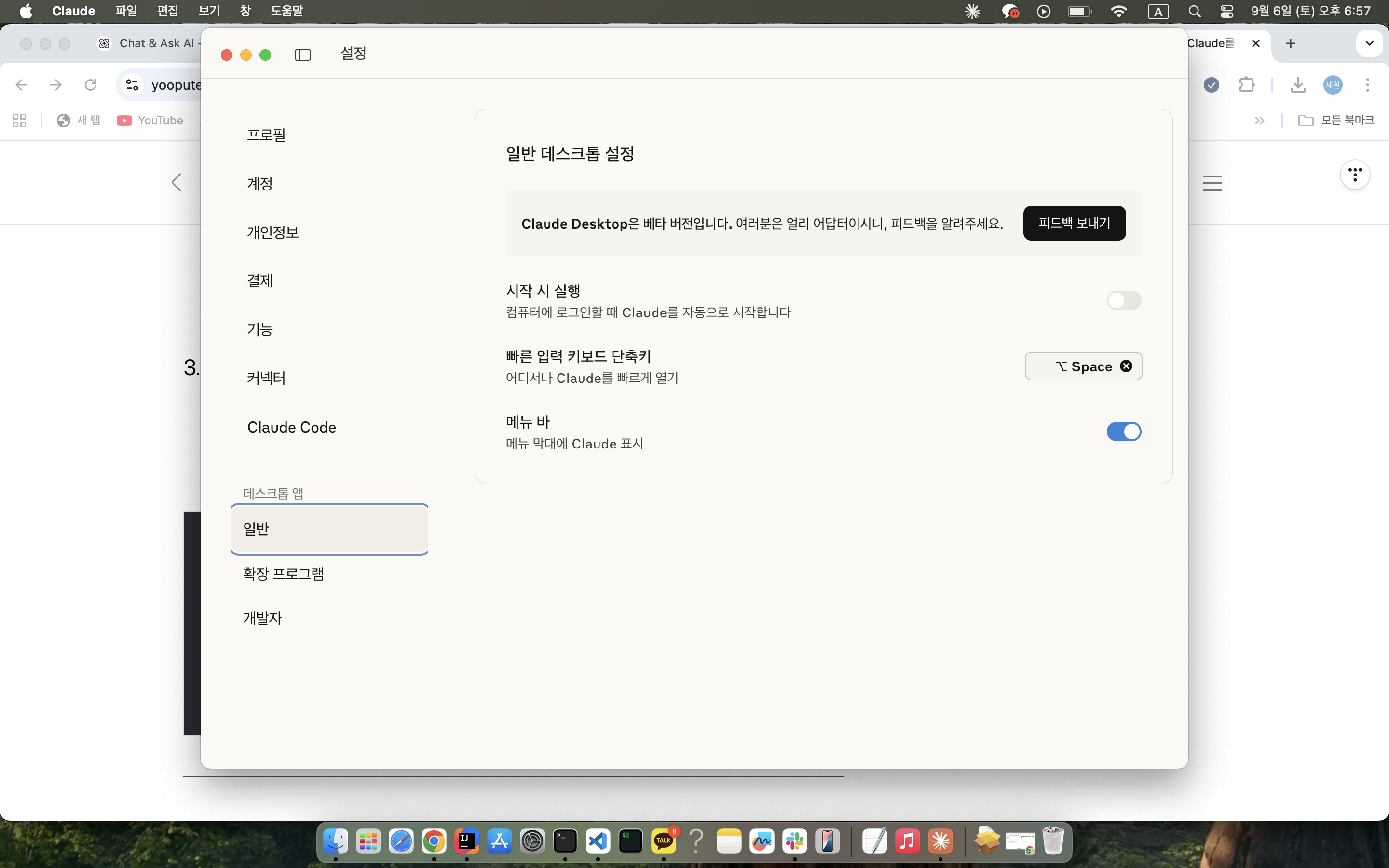Open the YouTube bookmark in Chrome
Screen dimensions: 1389x868
point(150,120)
